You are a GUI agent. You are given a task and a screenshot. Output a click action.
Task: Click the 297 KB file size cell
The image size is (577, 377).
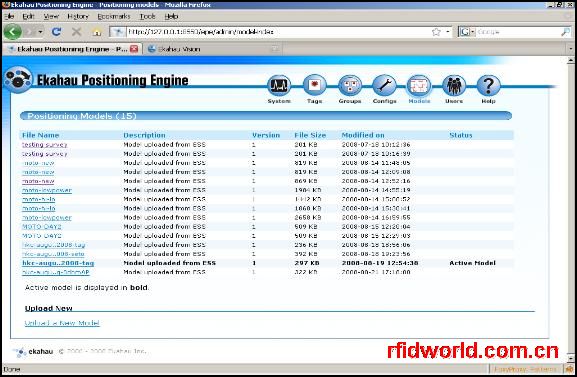[x=307, y=263]
